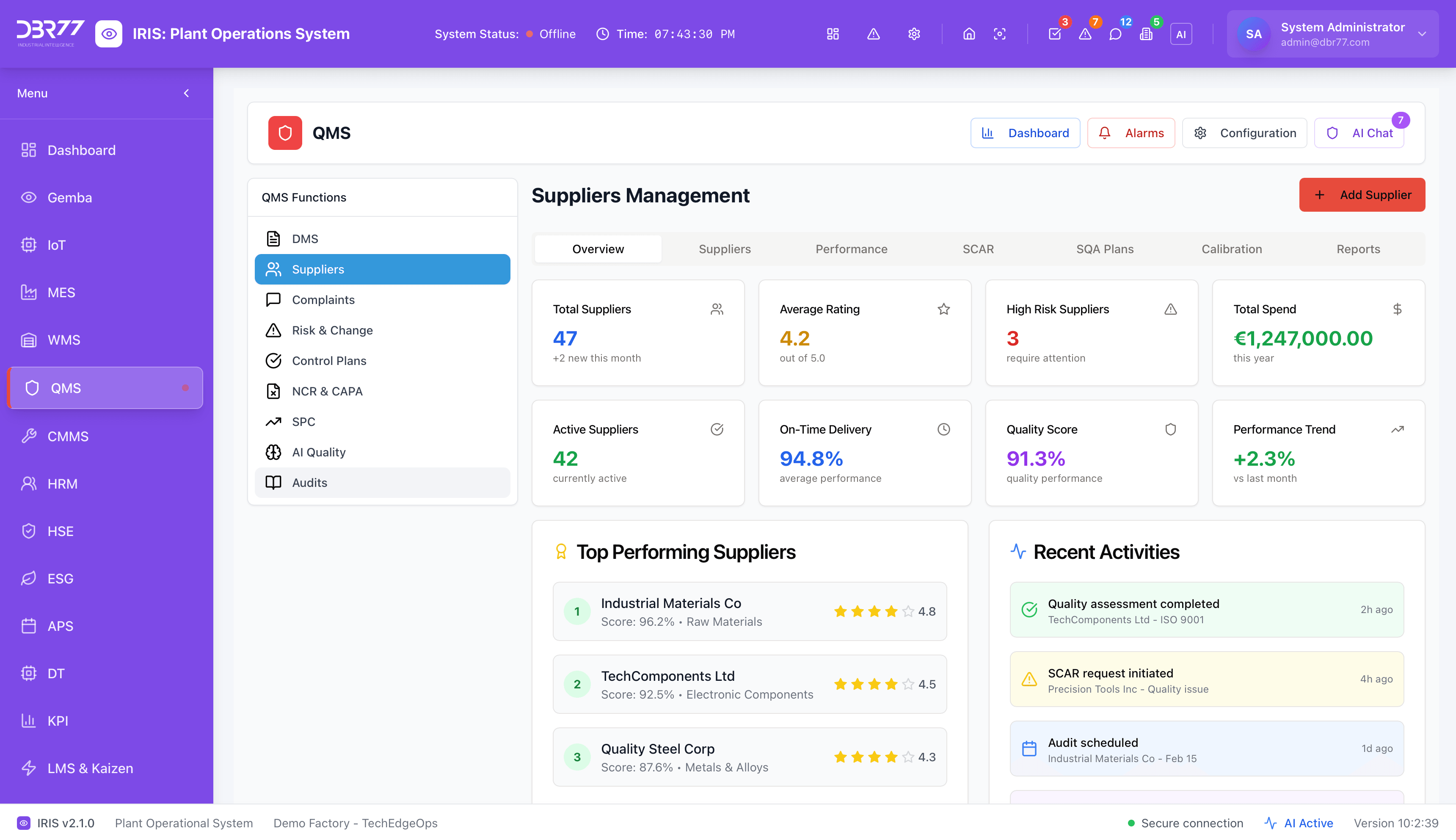The image size is (1456, 840).
Task: Open chat messages icon showing 12
Action: coord(1115,34)
